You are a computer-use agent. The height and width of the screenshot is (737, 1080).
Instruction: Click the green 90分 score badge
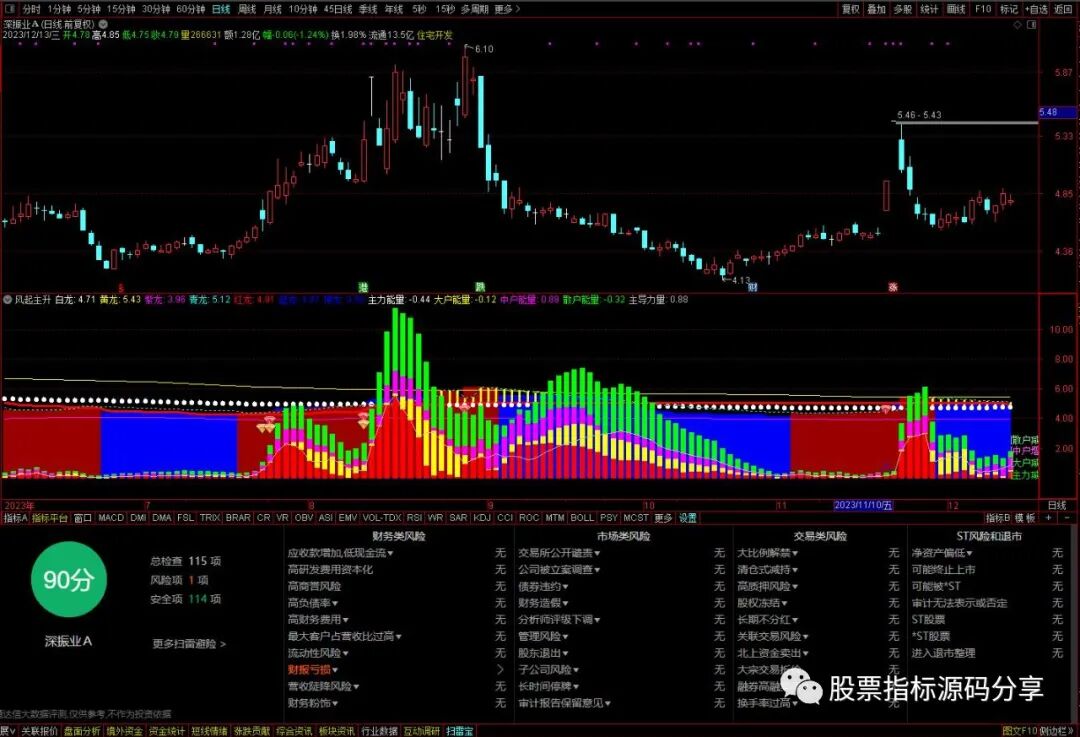(x=68, y=579)
